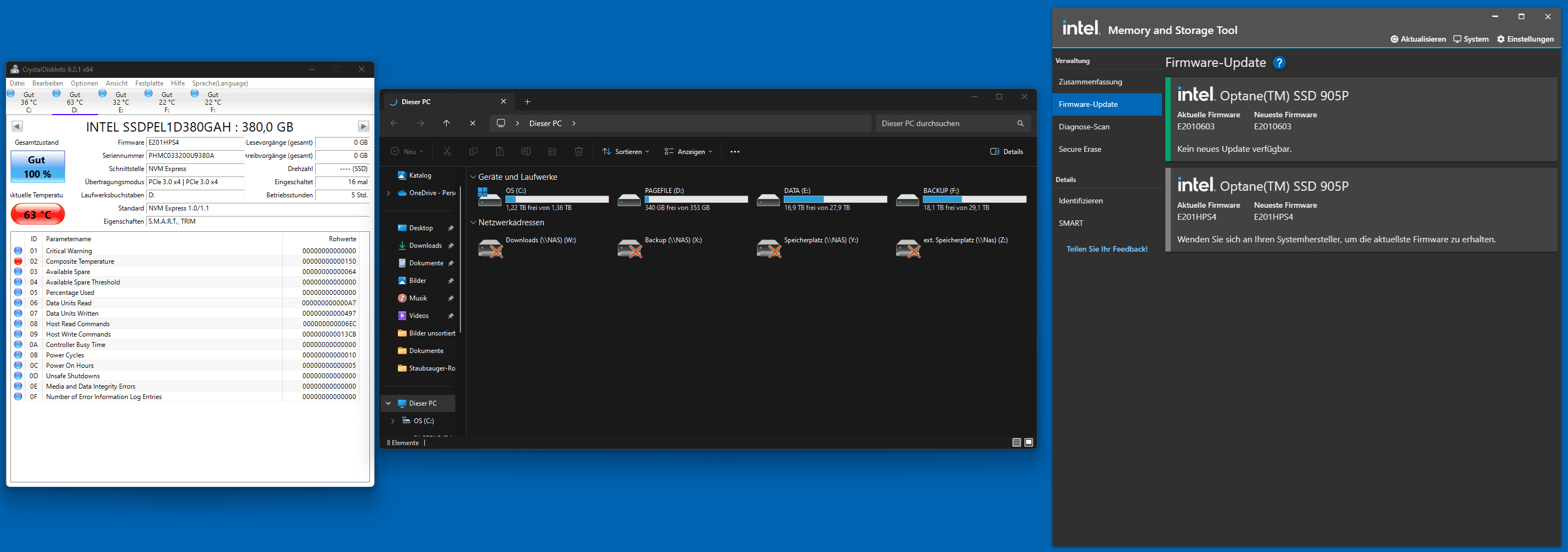Collapse the Geräte und Laufwerke group
The width and height of the screenshot is (1568, 552).
pos(473,177)
